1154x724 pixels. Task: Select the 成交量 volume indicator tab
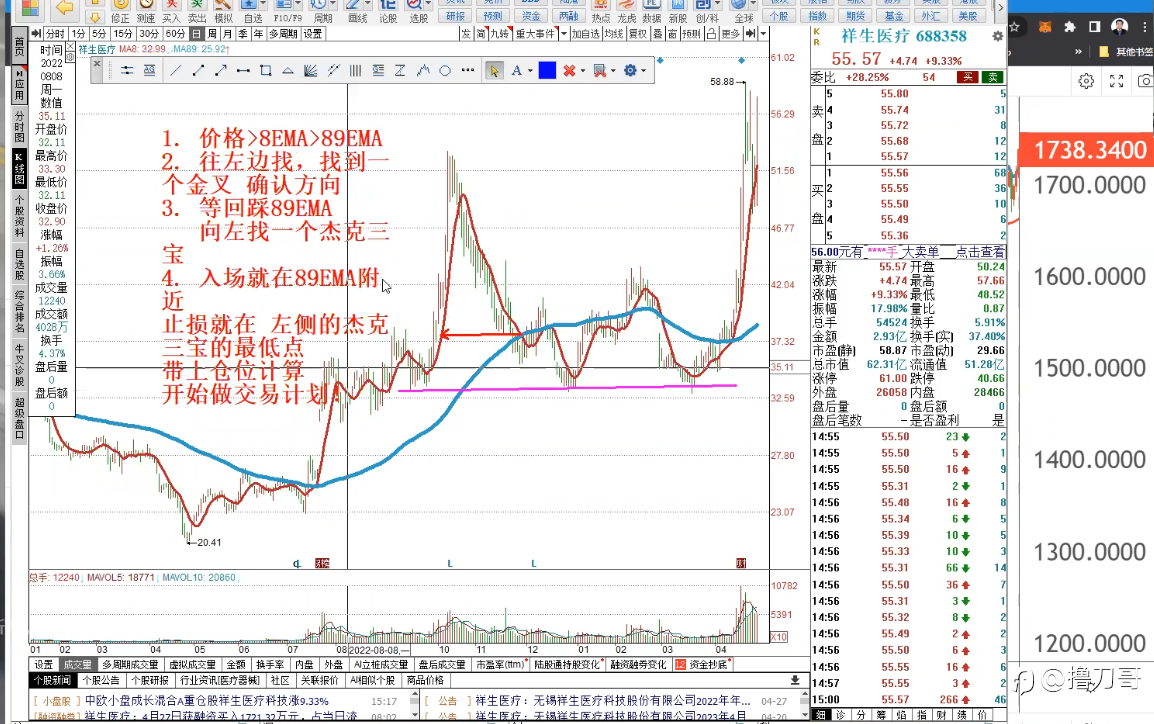click(x=77, y=664)
